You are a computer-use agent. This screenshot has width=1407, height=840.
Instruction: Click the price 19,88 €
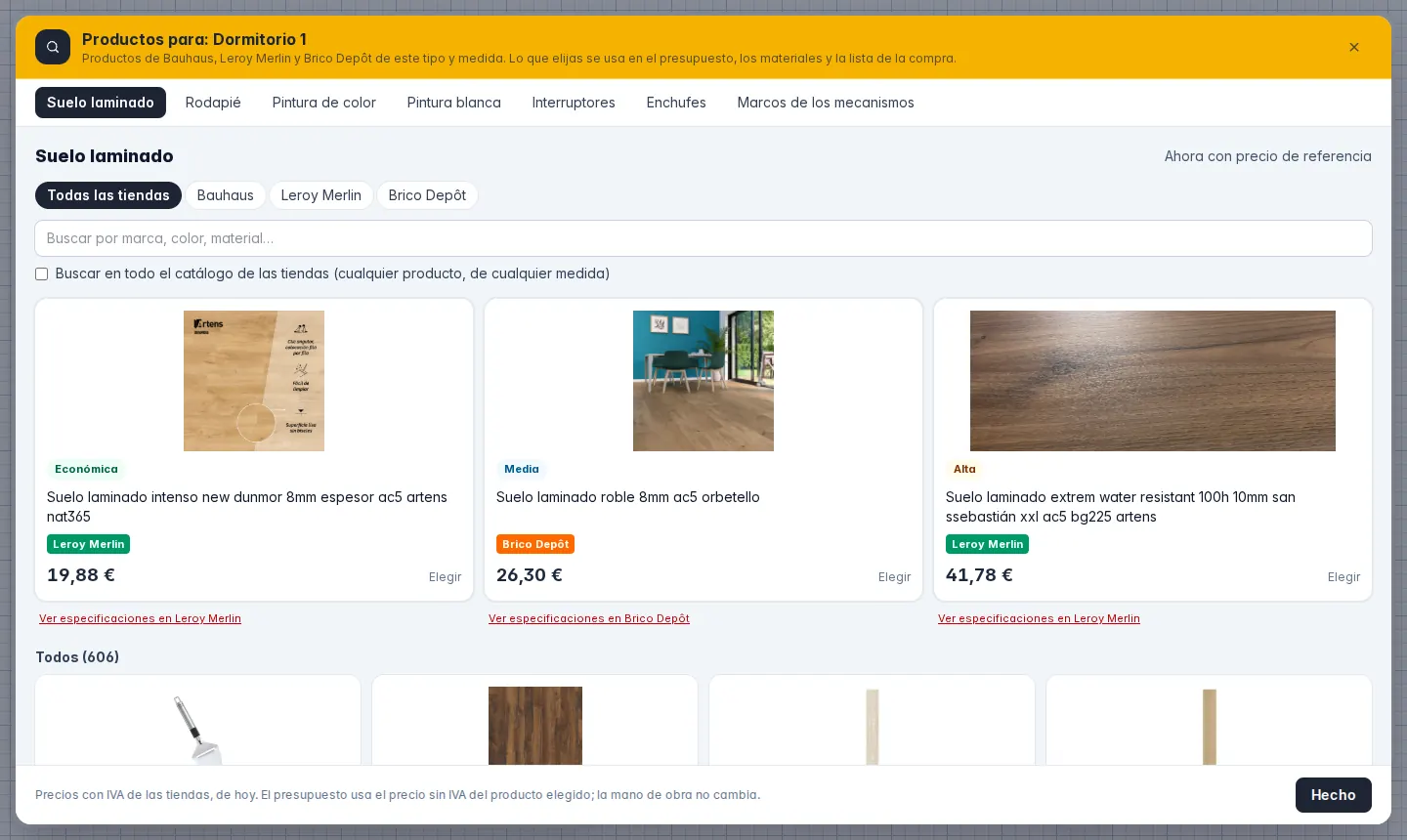pyautogui.click(x=81, y=575)
